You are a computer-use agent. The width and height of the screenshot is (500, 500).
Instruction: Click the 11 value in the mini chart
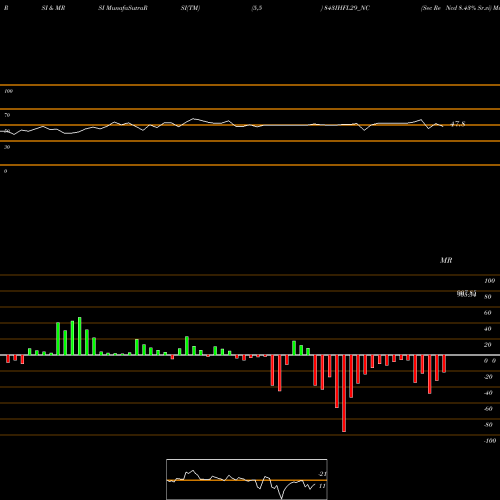[x=322, y=486]
